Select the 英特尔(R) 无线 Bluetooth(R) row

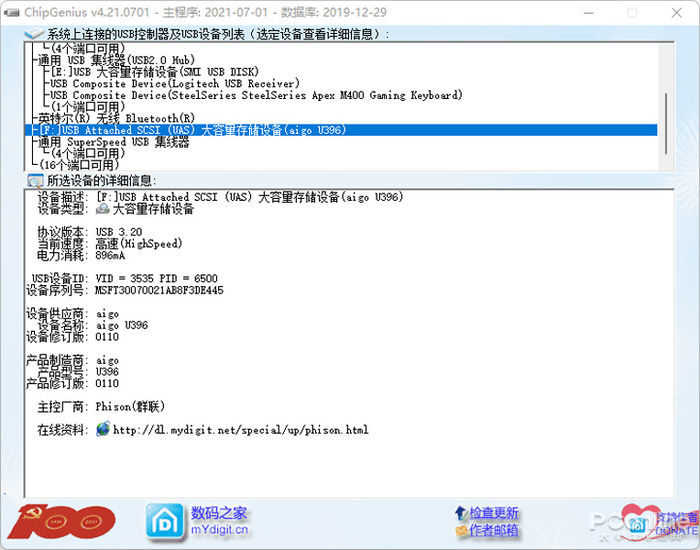[117, 118]
